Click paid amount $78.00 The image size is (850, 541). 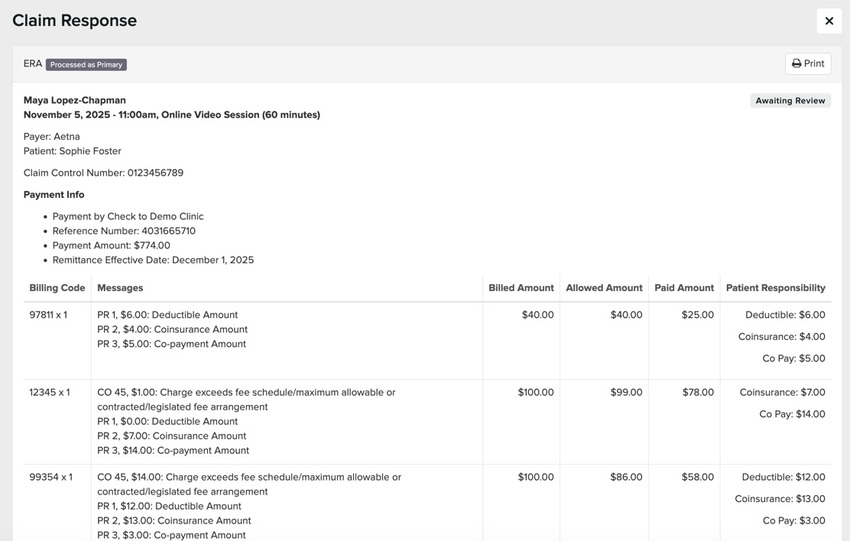coord(698,392)
